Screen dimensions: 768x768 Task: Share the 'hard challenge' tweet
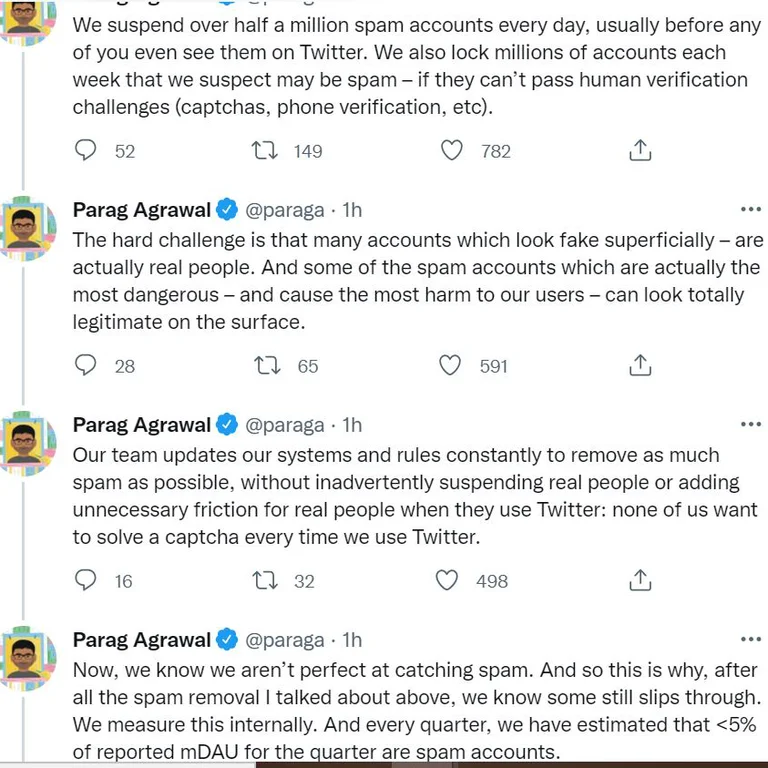[640, 366]
